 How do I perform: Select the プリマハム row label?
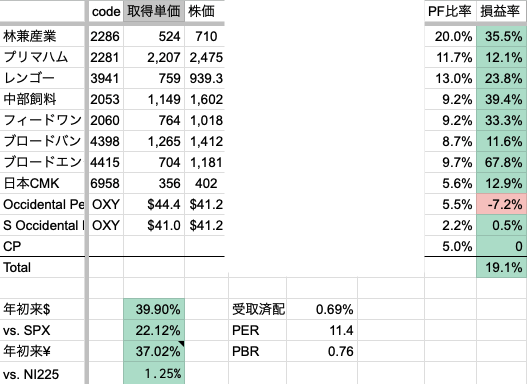[x=42, y=57]
